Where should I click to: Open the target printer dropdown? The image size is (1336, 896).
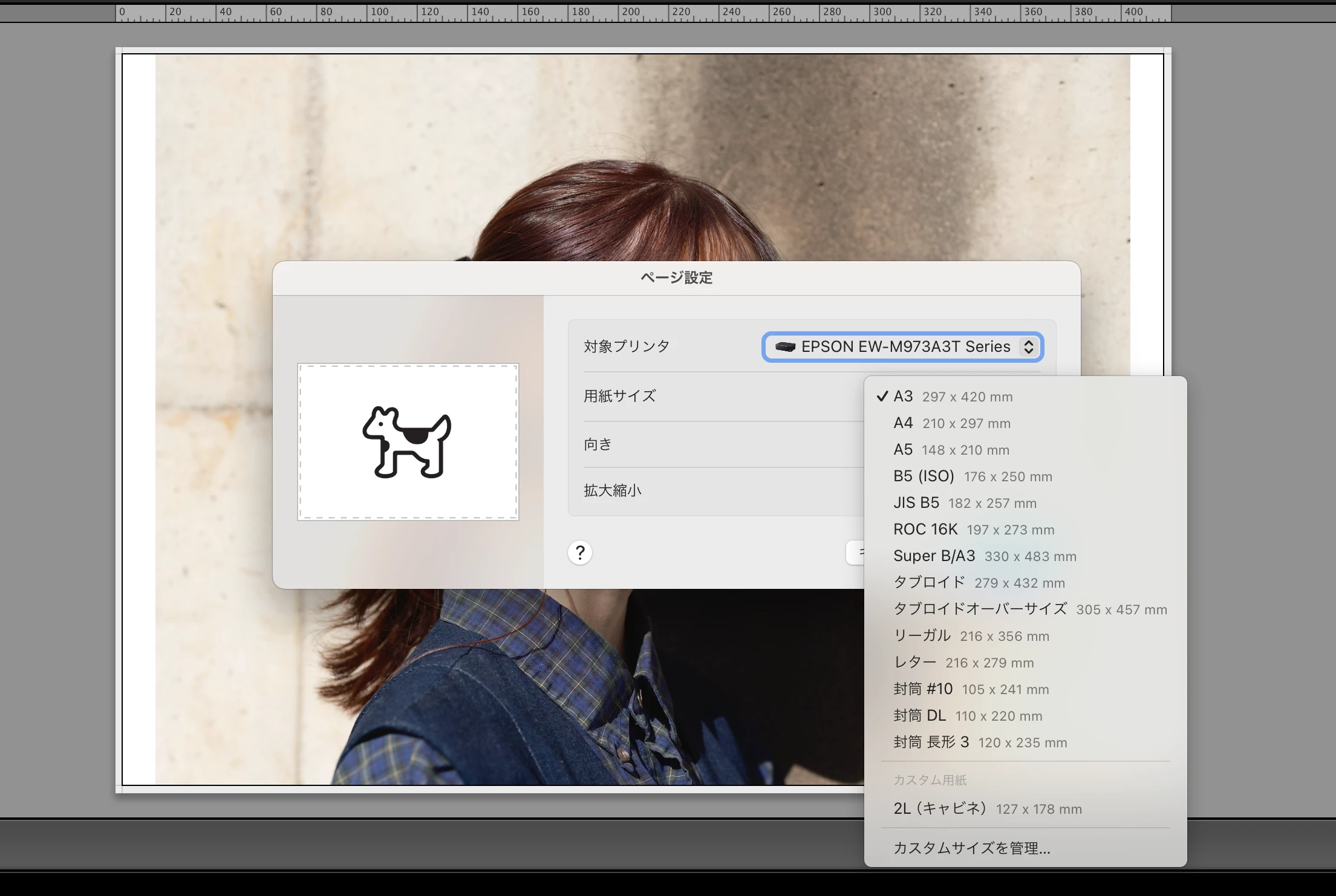coord(902,347)
